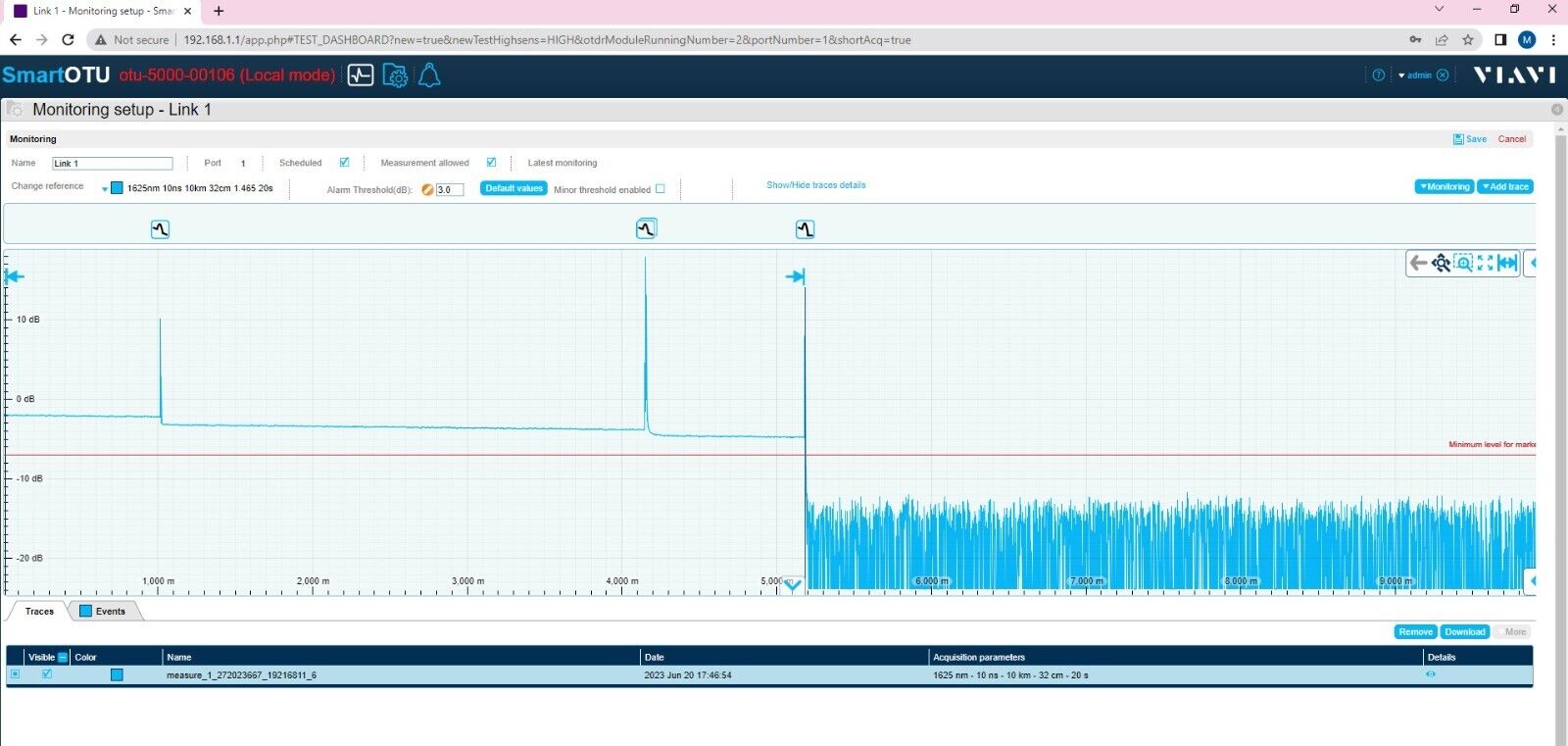Screen dimensions: 1568x746
Task: Click the grey back arrow on graph
Action: (1418, 263)
